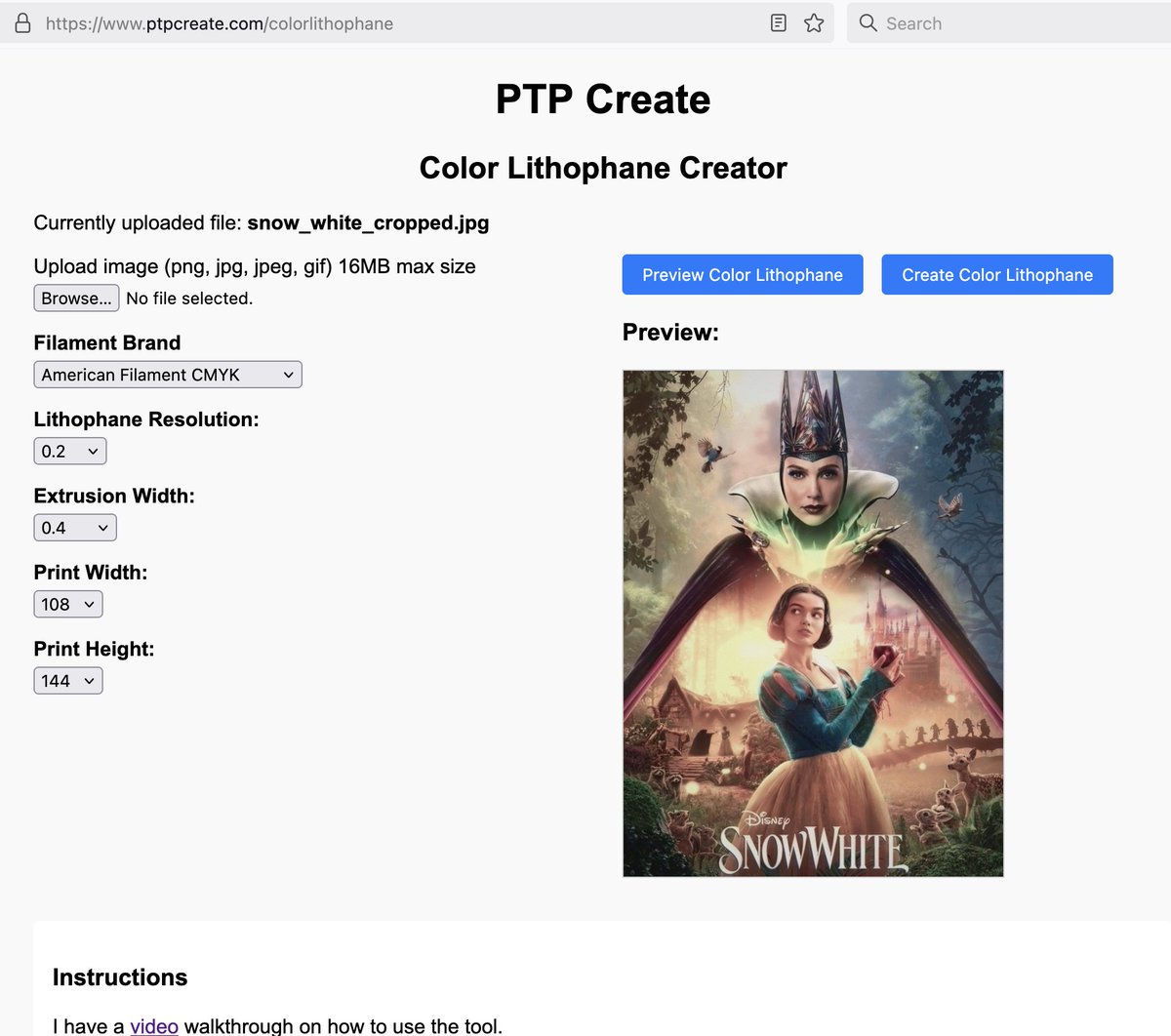Click the Snow White preview image
The image size is (1171, 1036).
point(813,623)
